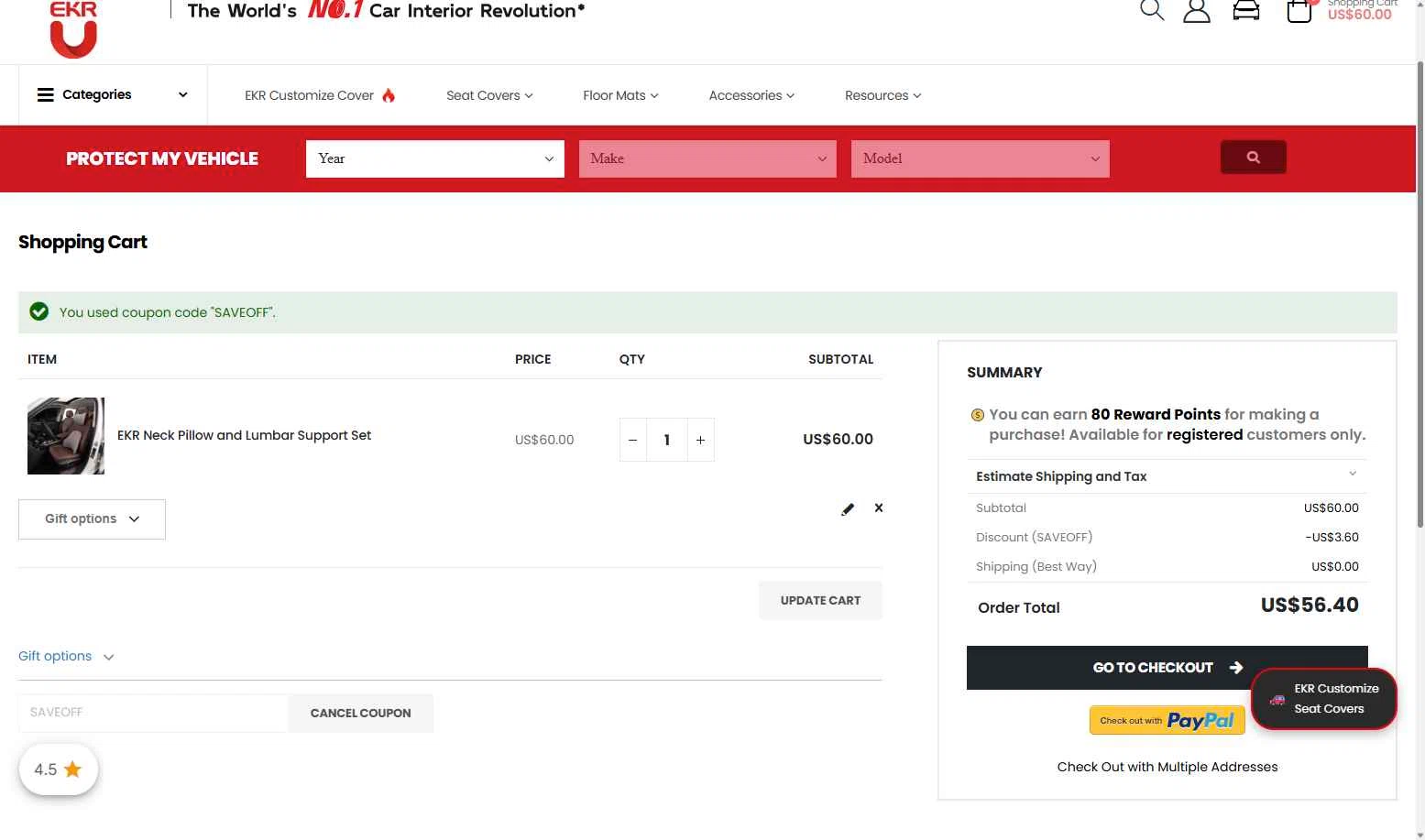This screenshot has height=840, width=1425.
Task: Open the Floor Mats menu
Action: tap(620, 95)
